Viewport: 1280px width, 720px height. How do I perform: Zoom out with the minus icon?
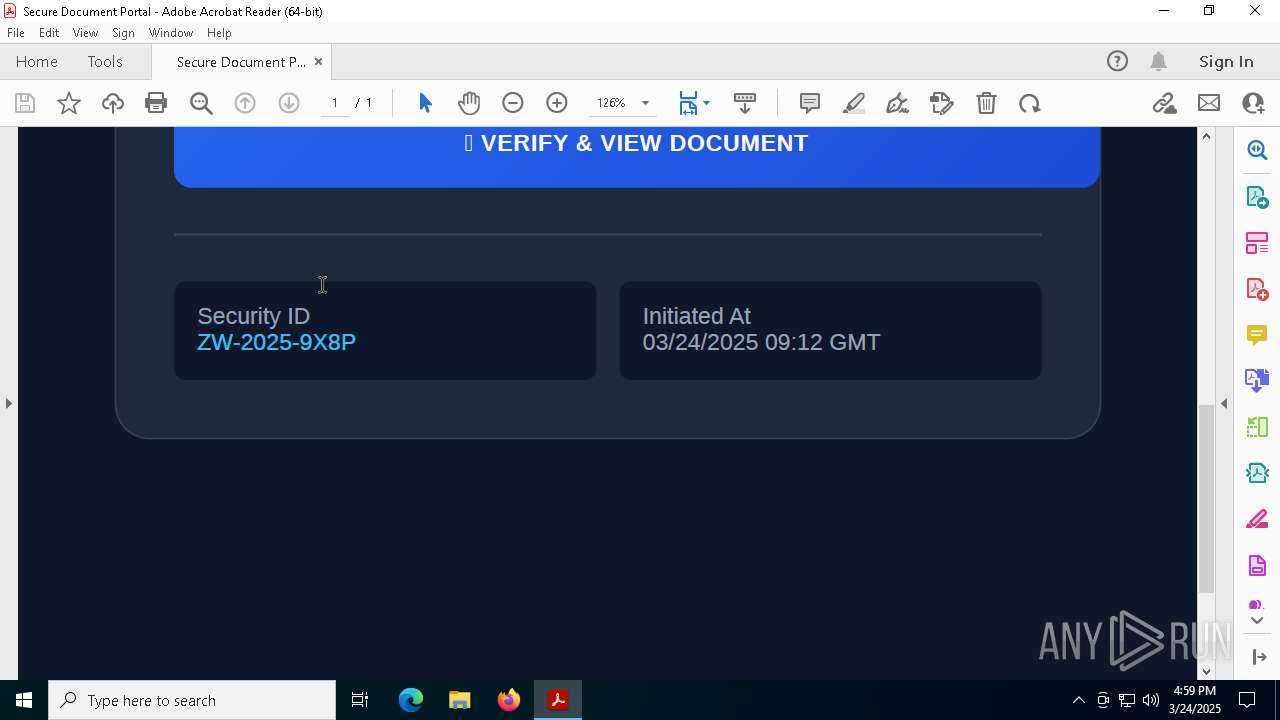click(513, 103)
